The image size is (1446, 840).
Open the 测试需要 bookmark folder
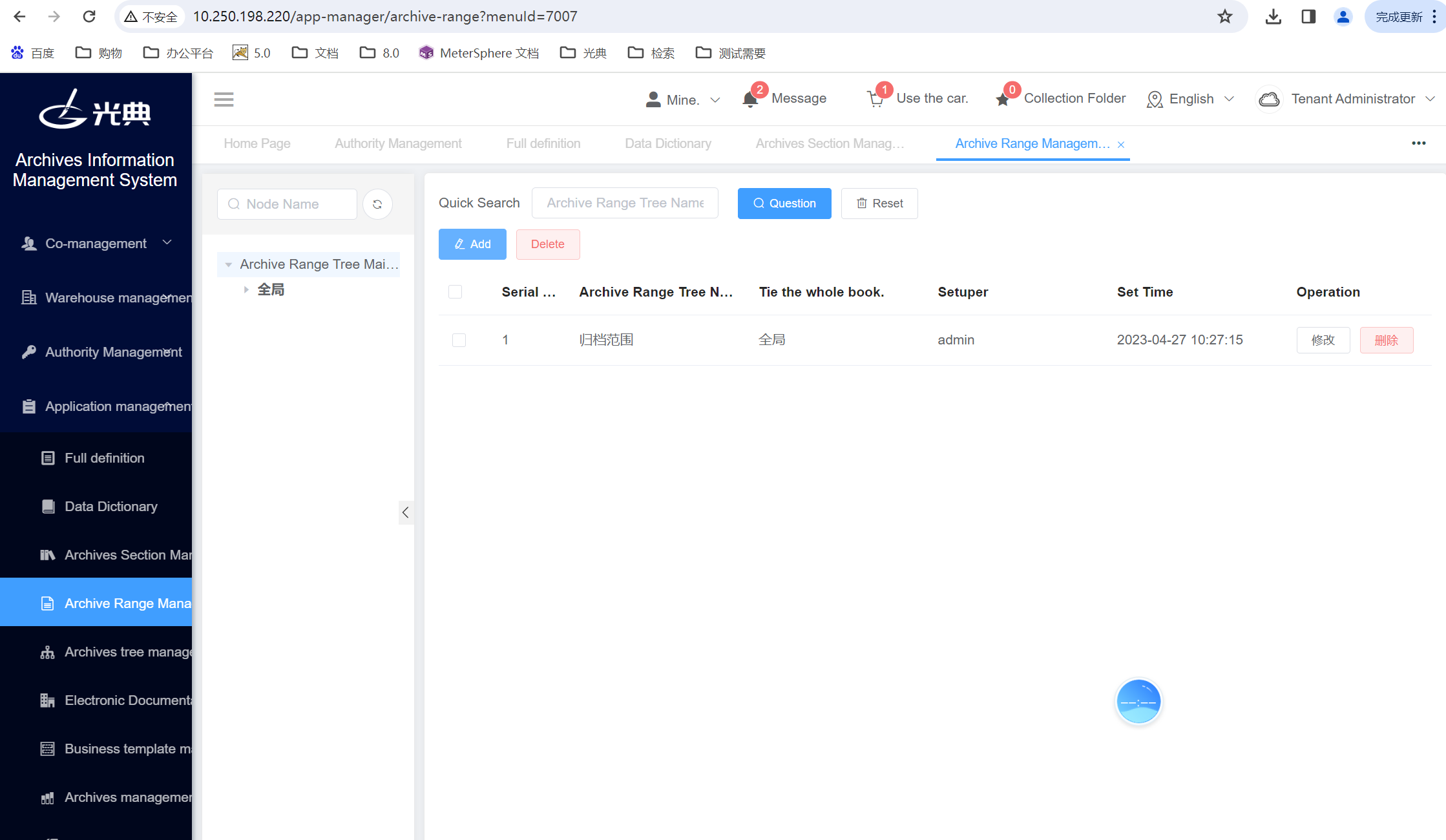(x=731, y=53)
